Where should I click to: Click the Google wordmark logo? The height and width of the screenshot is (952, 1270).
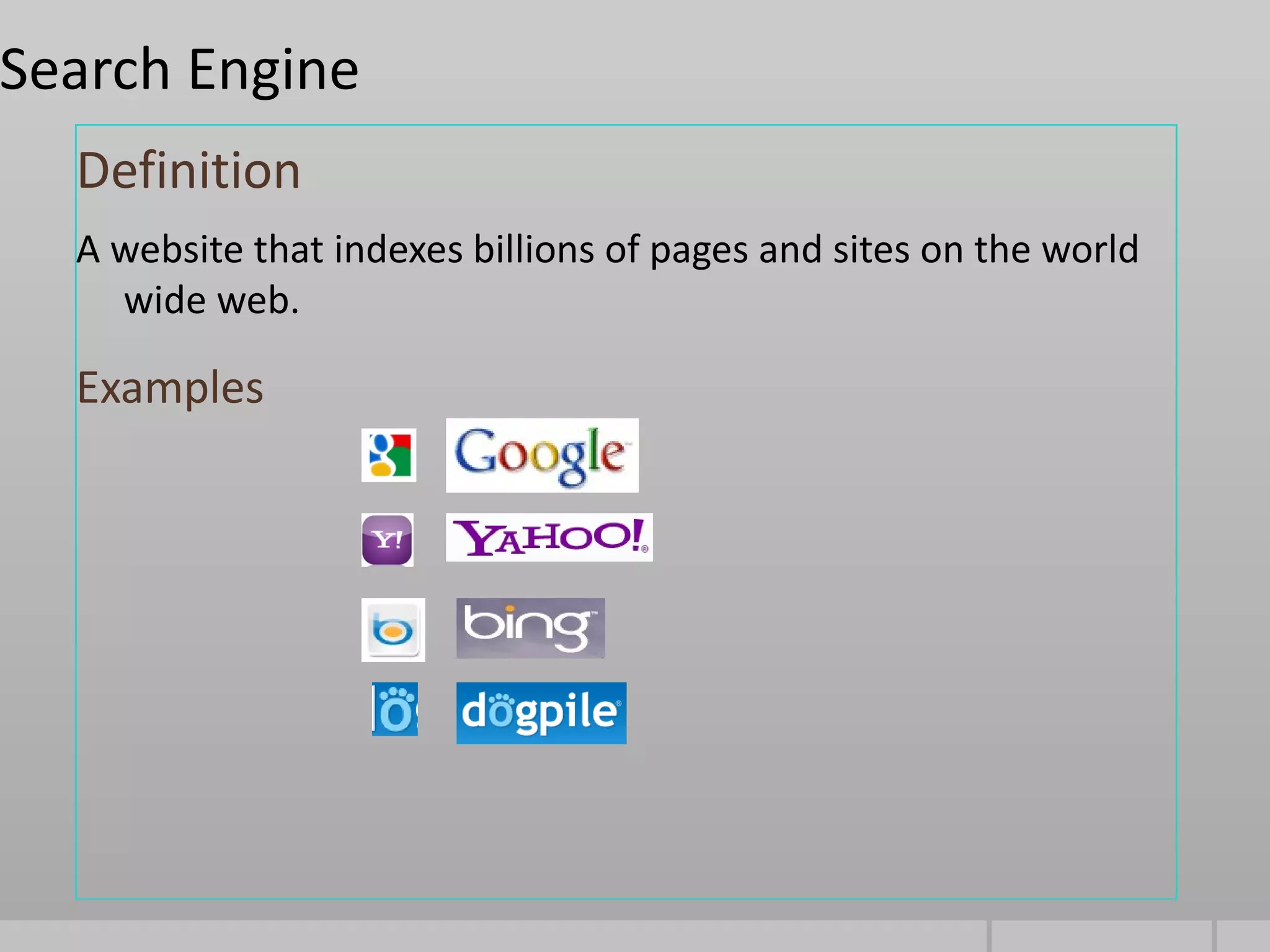tap(542, 456)
